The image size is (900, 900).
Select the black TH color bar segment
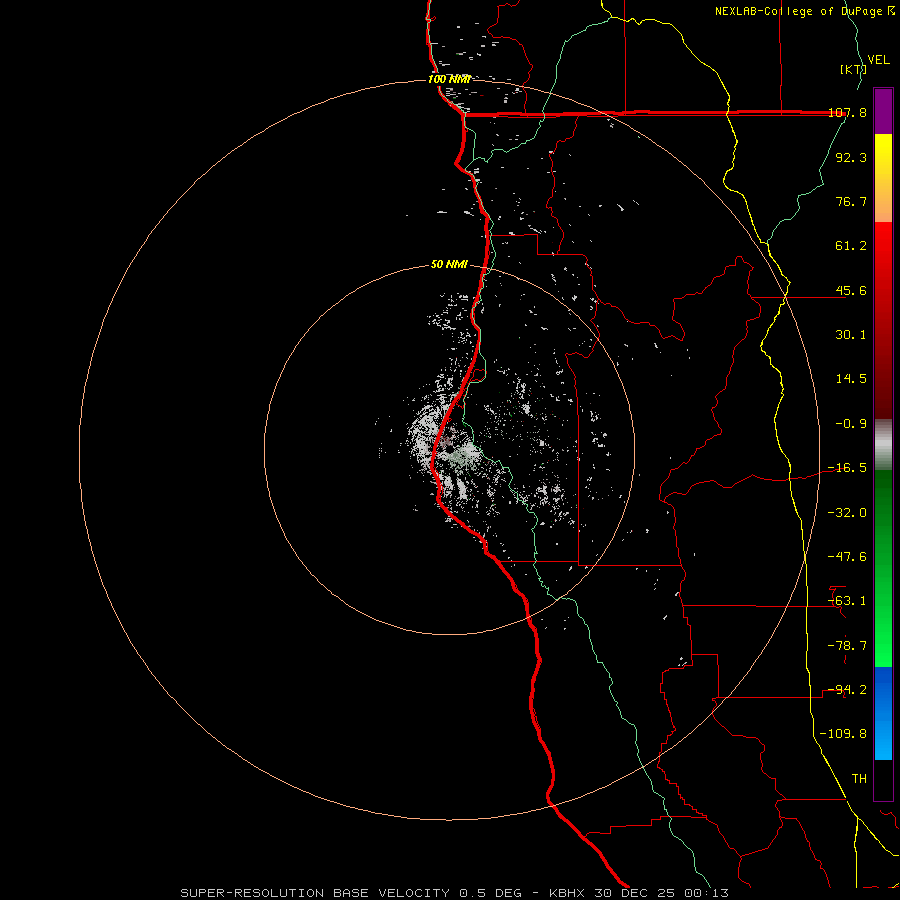pyautogui.click(x=883, y=779)
